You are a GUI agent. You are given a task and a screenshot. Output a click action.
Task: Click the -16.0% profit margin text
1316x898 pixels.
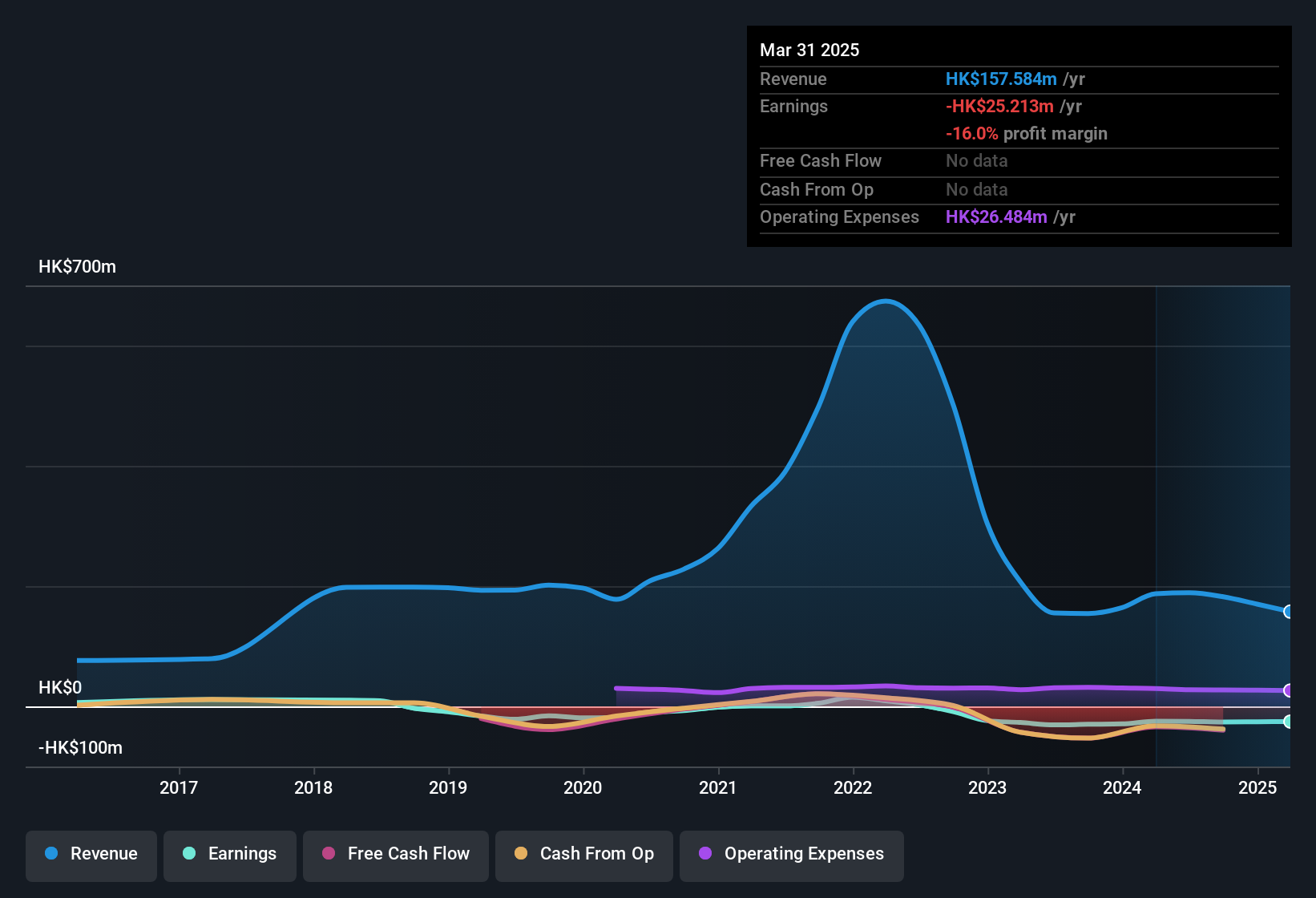(x=1027, y=133)
